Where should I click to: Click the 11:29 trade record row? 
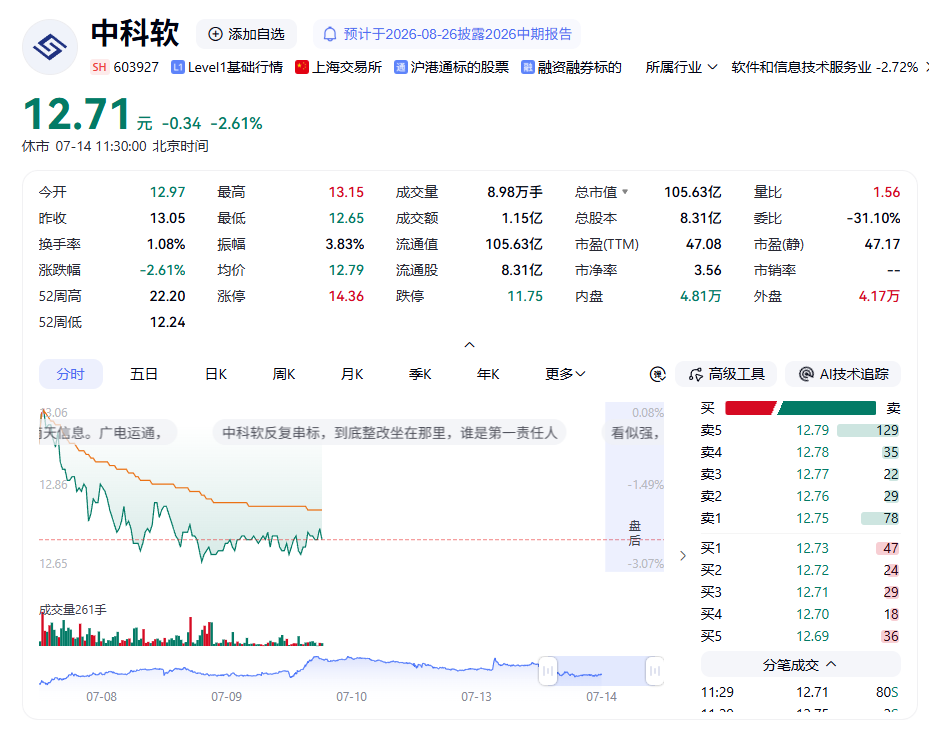pos(800,692)
